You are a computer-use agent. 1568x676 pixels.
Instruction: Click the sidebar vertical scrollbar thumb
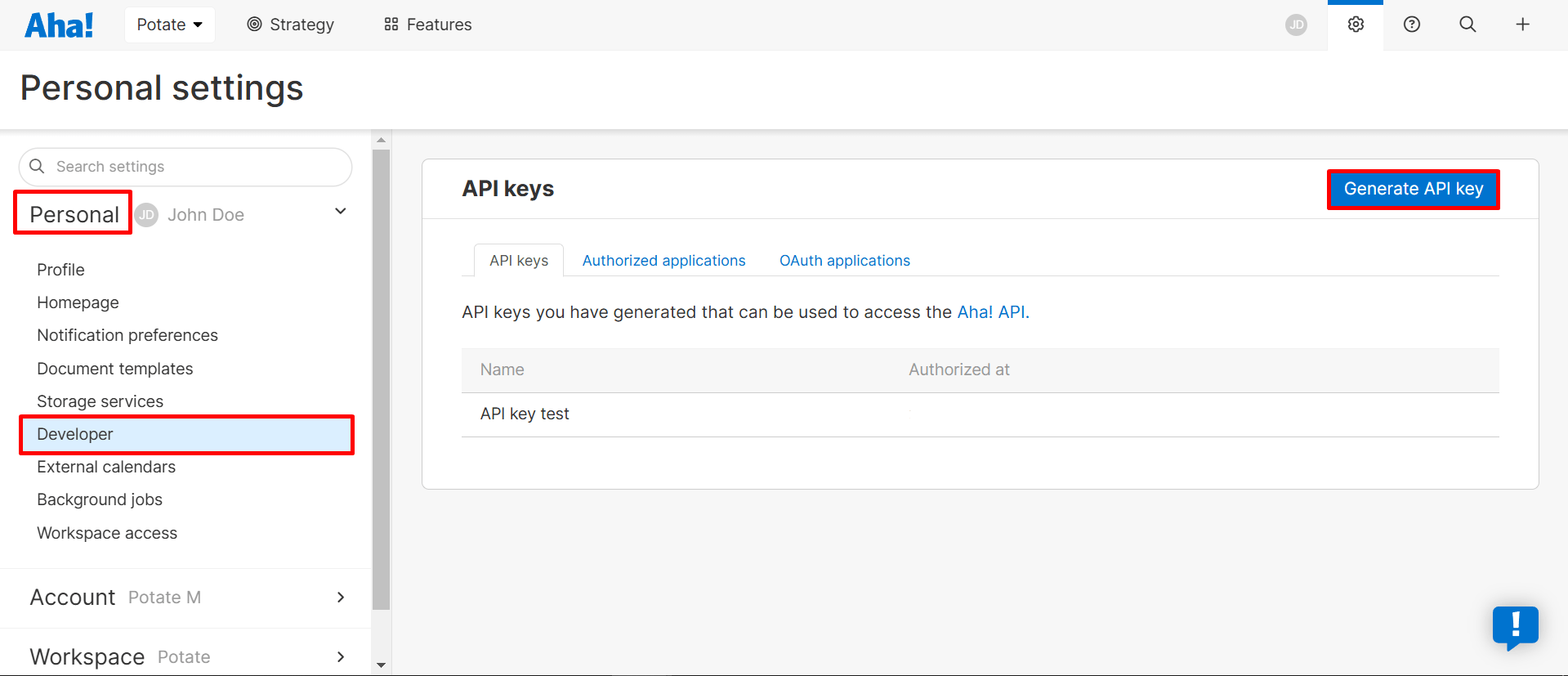click(x=381, y=379)
